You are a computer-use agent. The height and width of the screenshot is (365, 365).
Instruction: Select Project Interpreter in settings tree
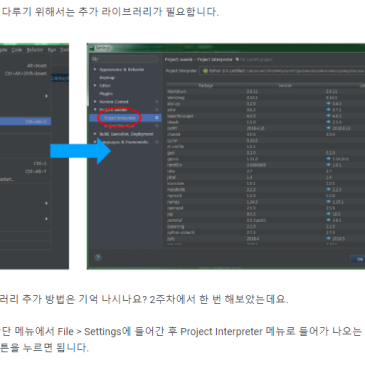point(120,118)
